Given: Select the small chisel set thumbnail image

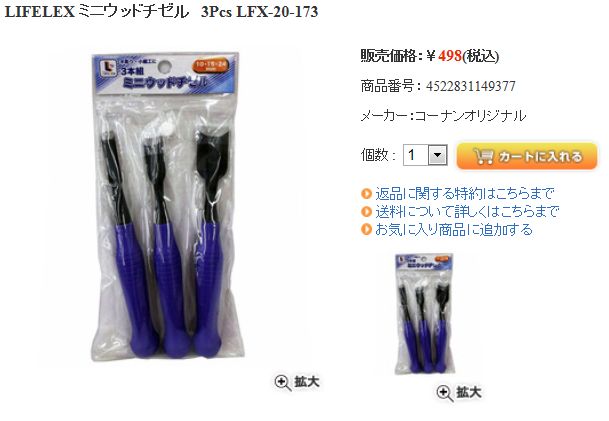Looking at the screenshot, I should click(x=424, y=314).
